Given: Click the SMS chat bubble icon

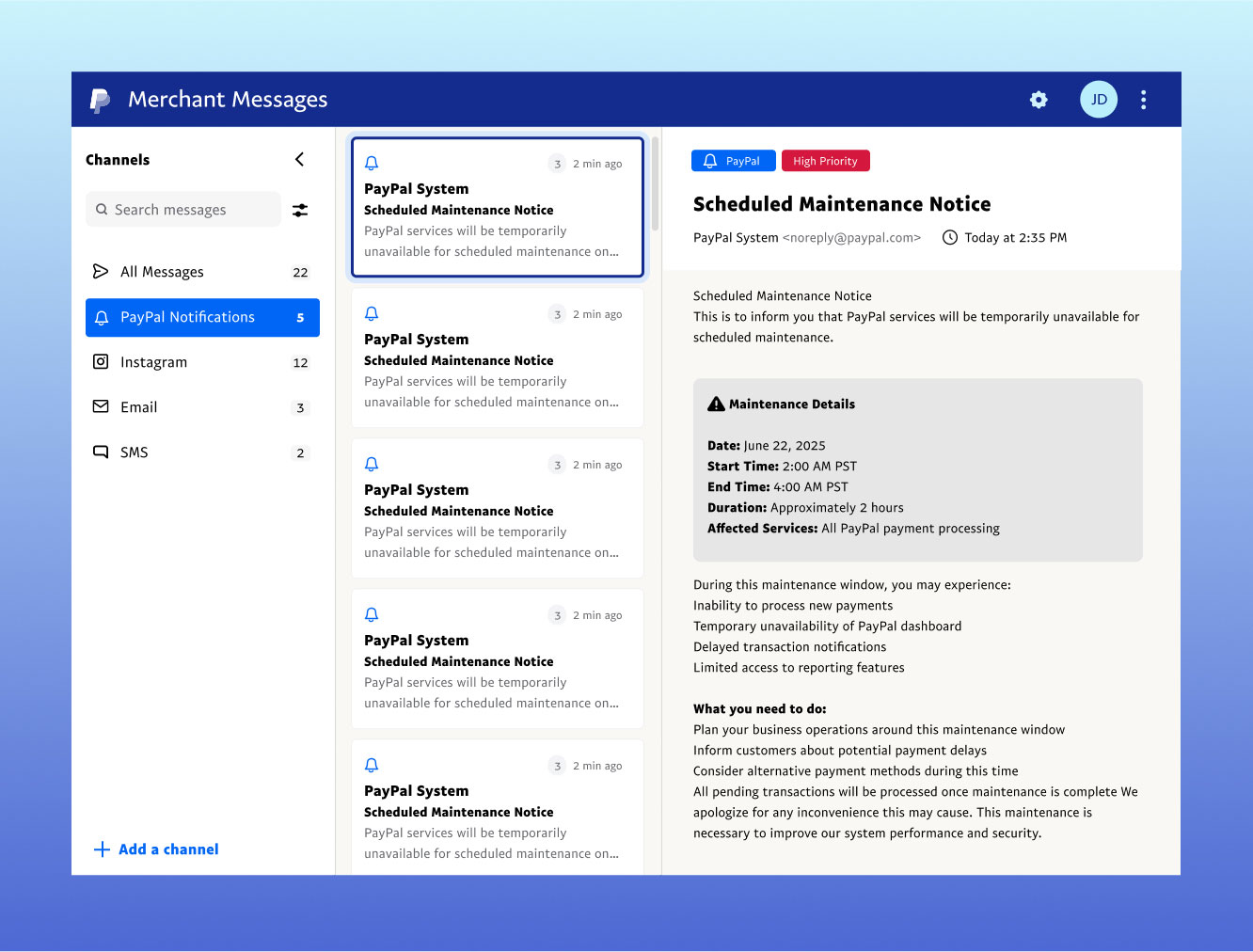Looking at the screenshot, I should tap(101, 452).
